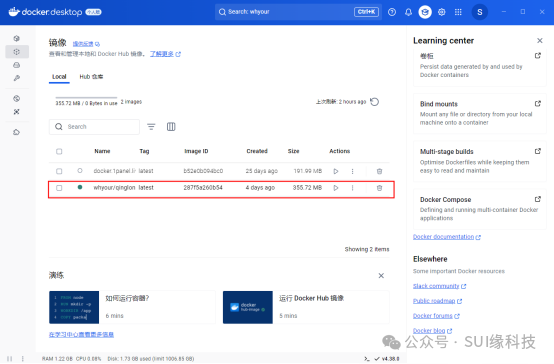Open more actions for whyour/qinglong image
This screenshot has width=554, height=364.
pyautogui.click(x=352, y=188)
